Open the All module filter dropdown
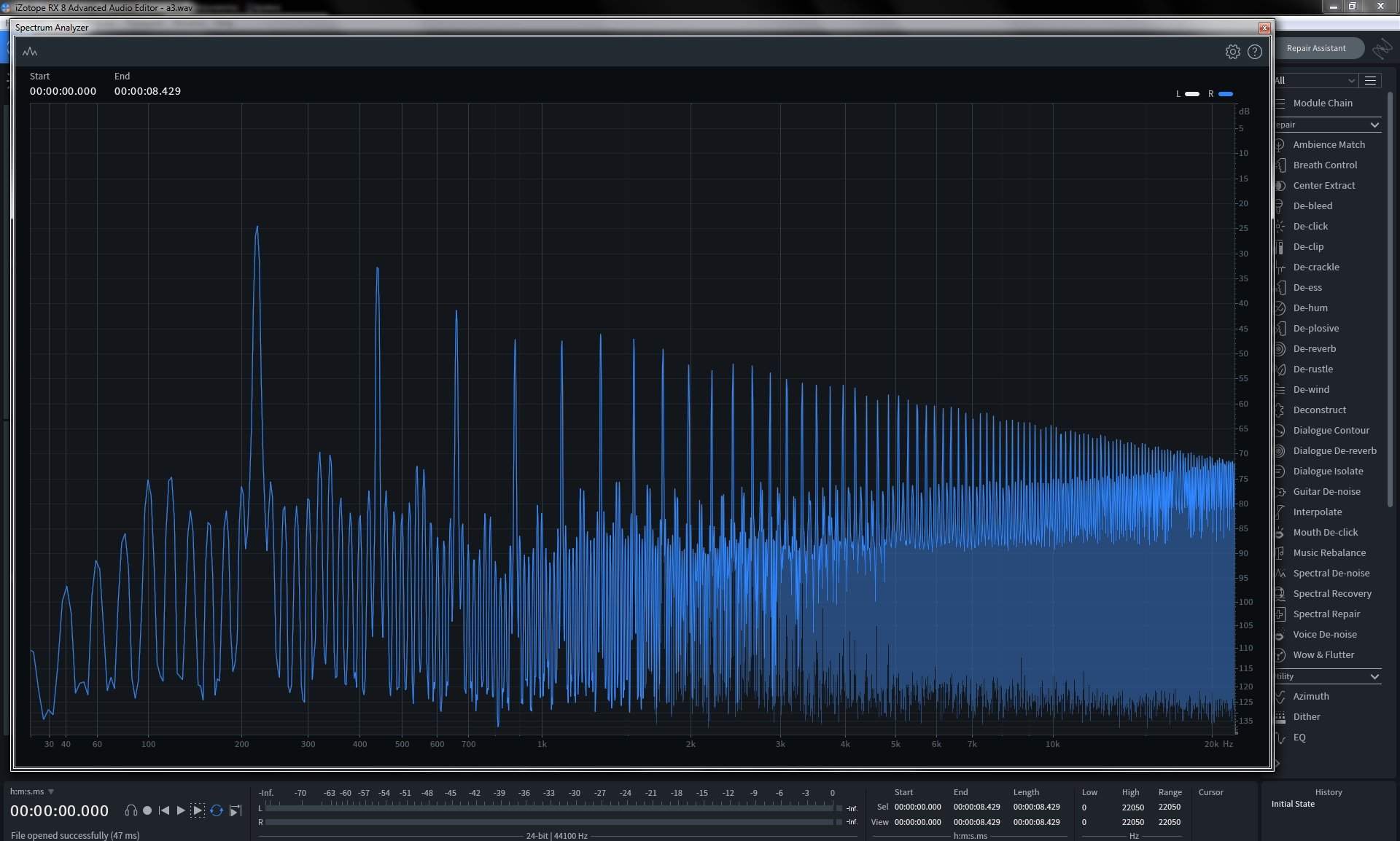Screen dimensions: 1400x841 [1315, 80]
